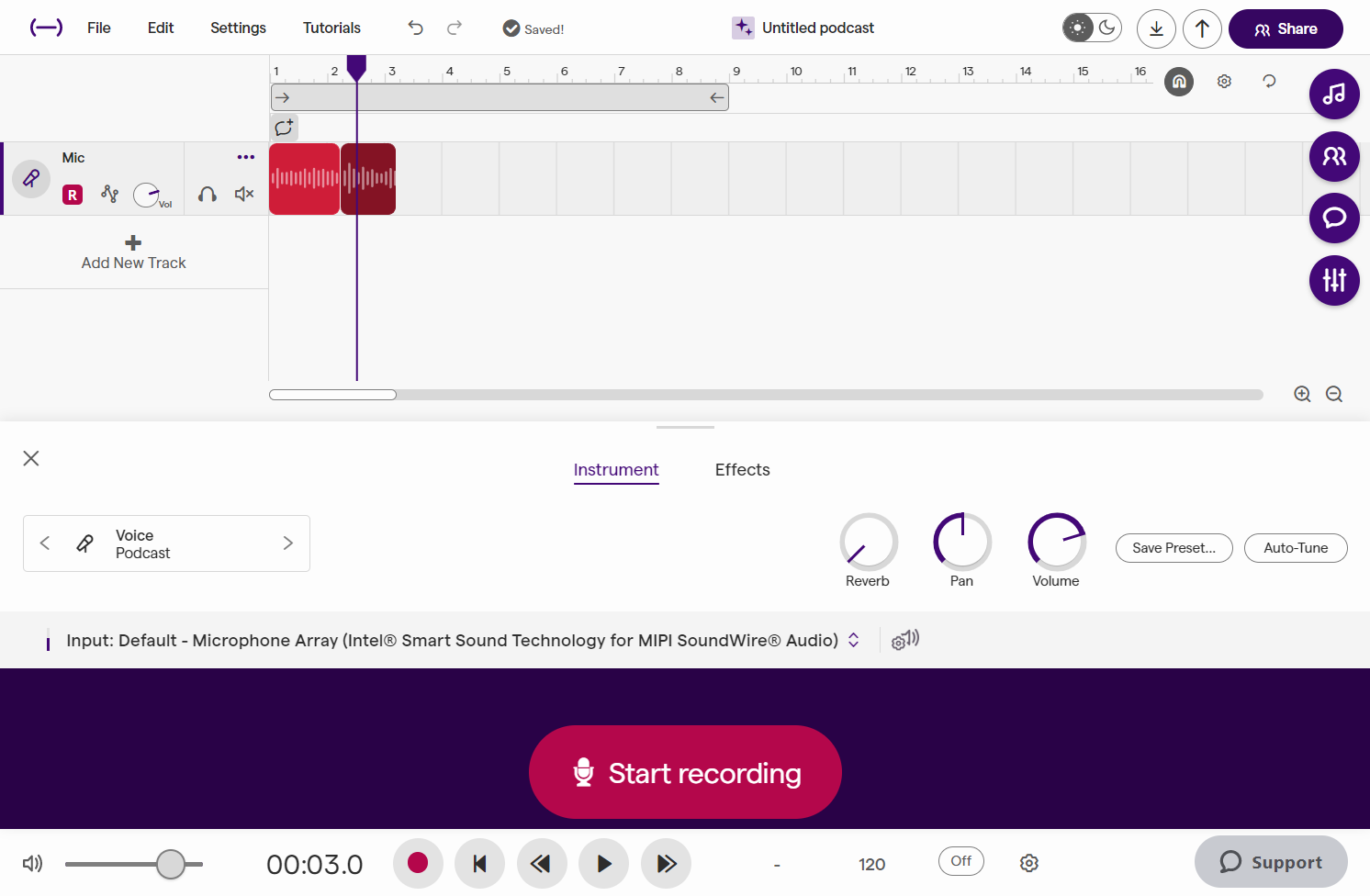Click the Share button

pos(1286,28)
